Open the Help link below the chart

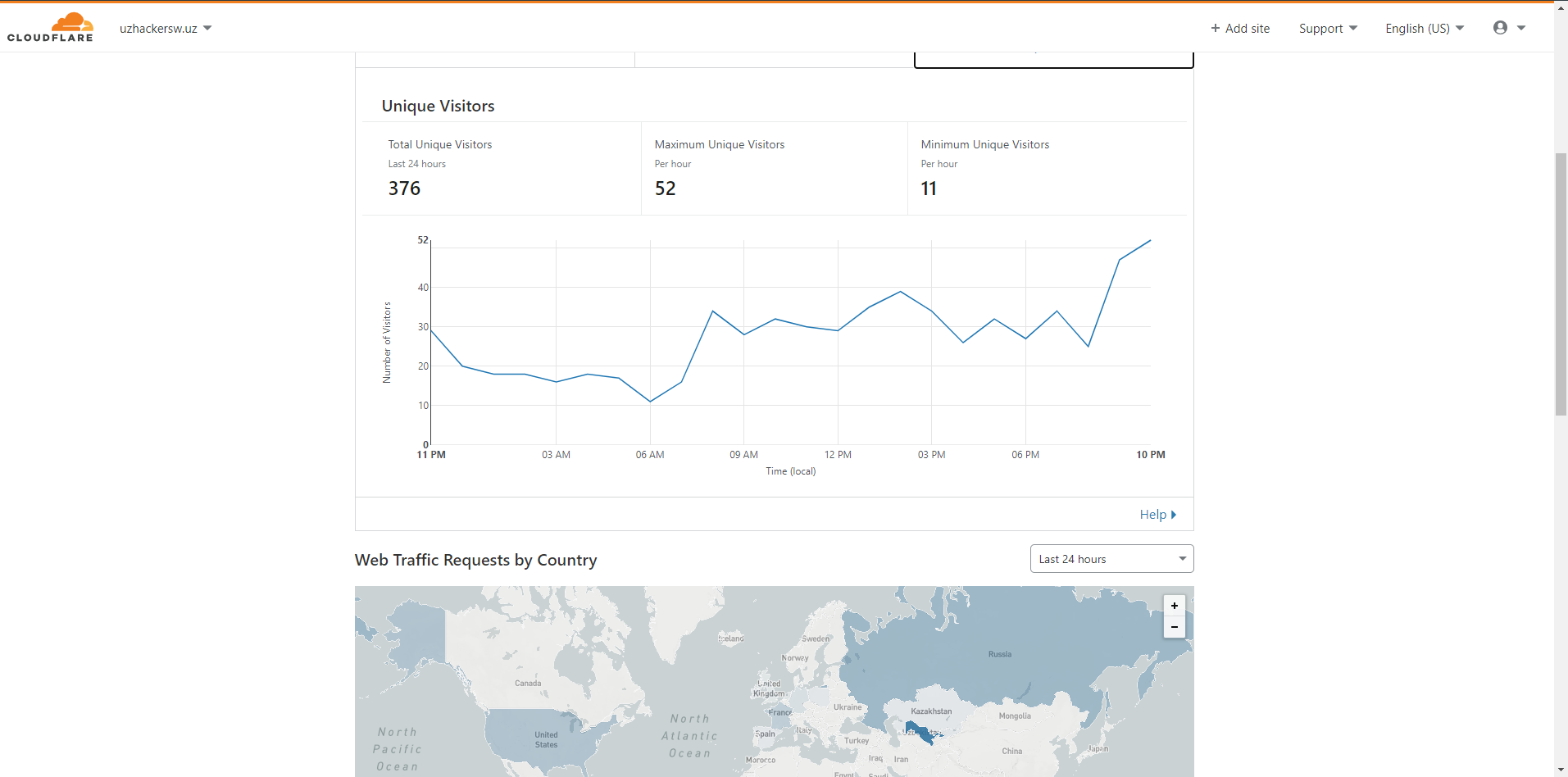click(x=1157, y=515)
